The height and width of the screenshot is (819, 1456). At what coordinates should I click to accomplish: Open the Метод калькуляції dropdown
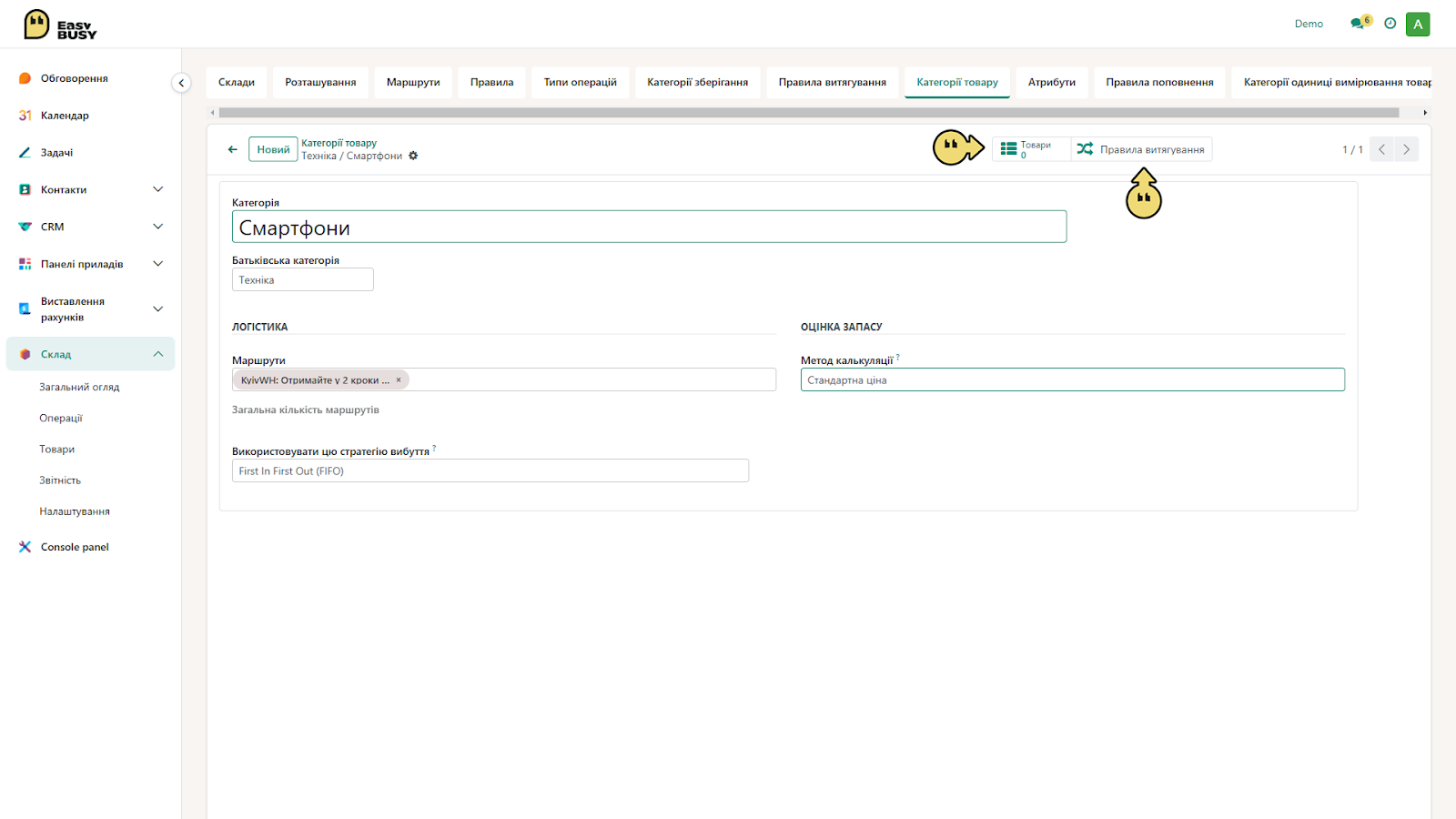pos(1072,380)
